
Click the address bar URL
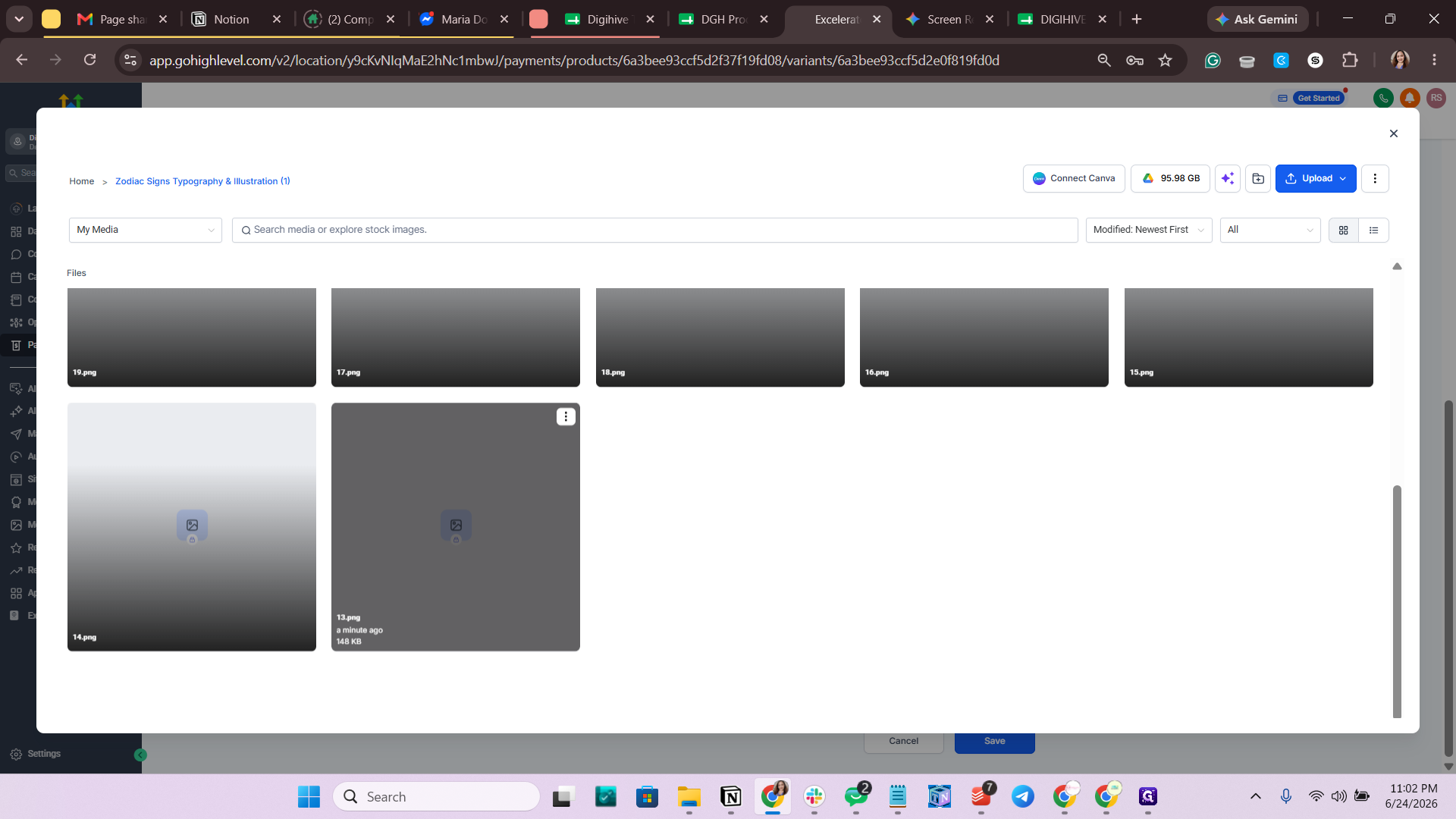[x=574, y=60]
